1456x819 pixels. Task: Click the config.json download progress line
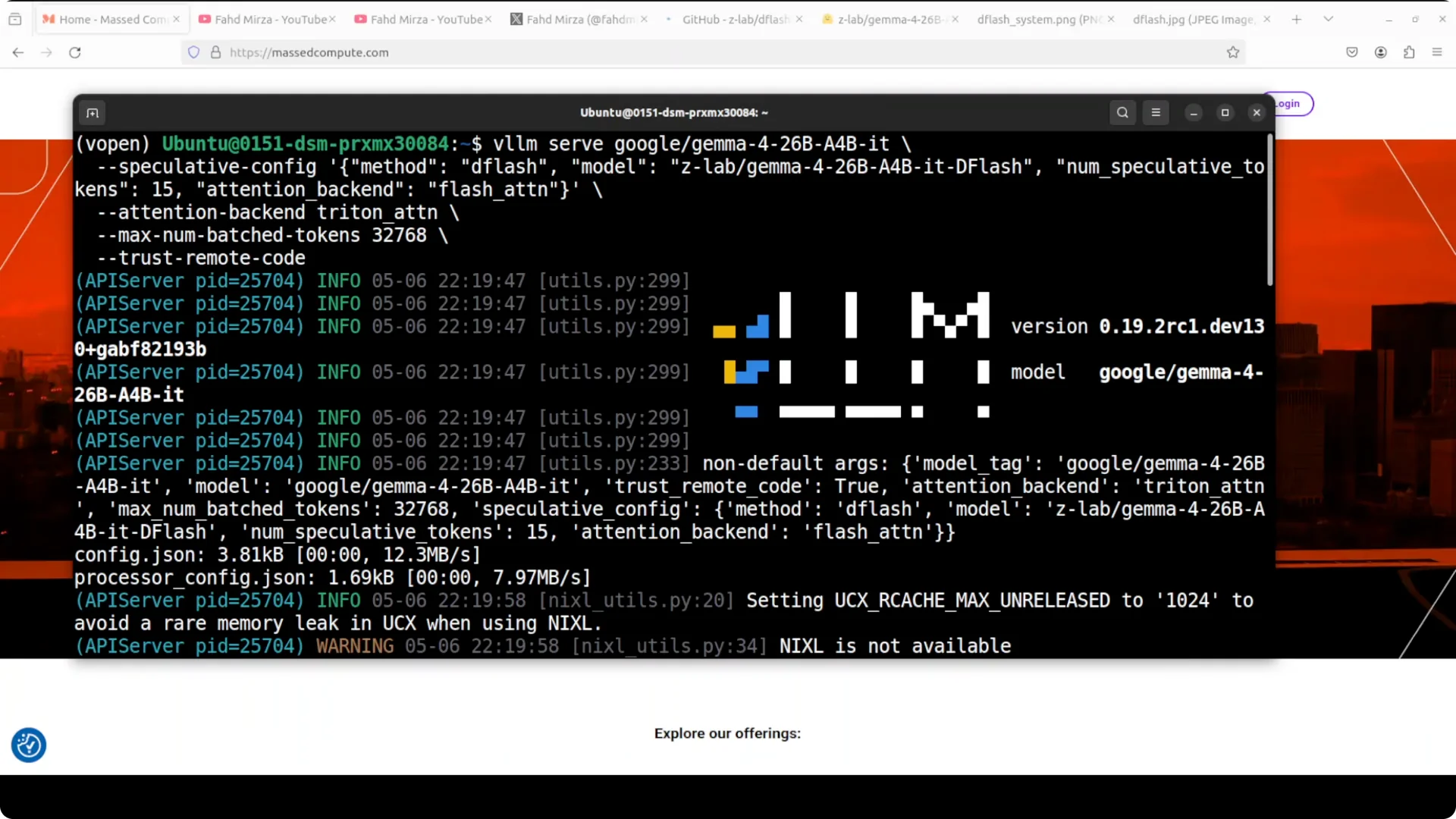click(x=278, y=555)
